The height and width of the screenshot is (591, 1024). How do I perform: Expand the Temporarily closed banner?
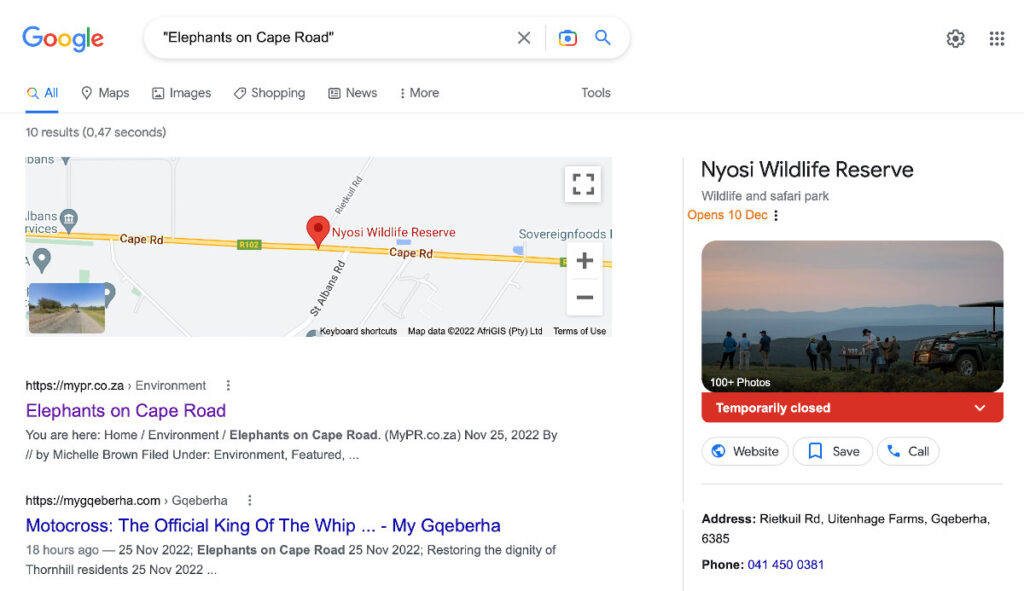[x=852, y=407]
